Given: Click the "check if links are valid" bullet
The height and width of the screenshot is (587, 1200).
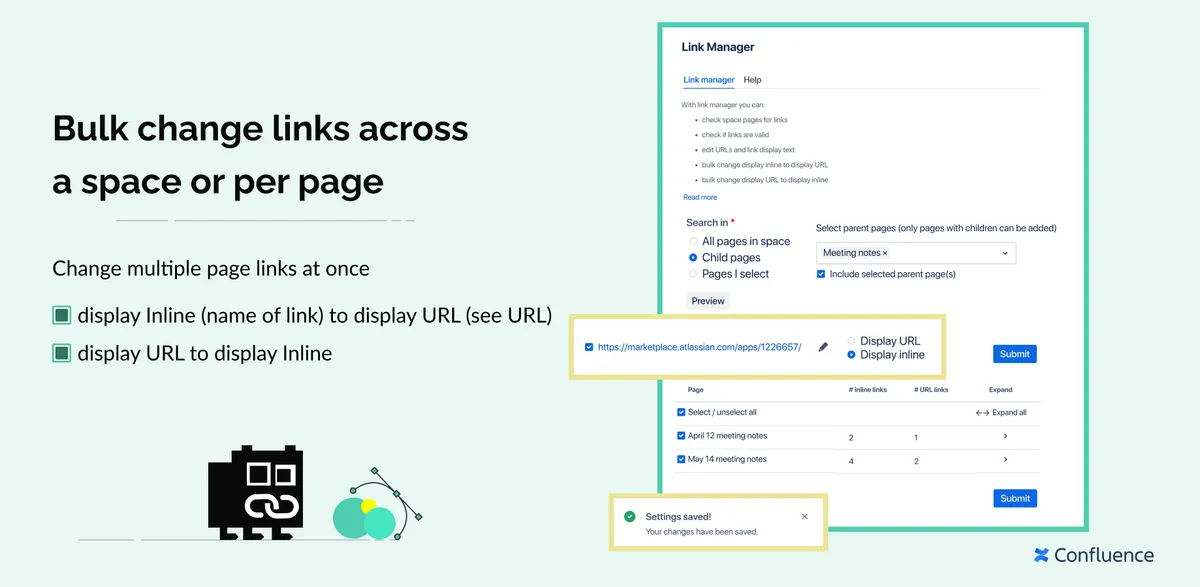Looking at the screenshot, I should pyautogui.click(x=735, y=135).
